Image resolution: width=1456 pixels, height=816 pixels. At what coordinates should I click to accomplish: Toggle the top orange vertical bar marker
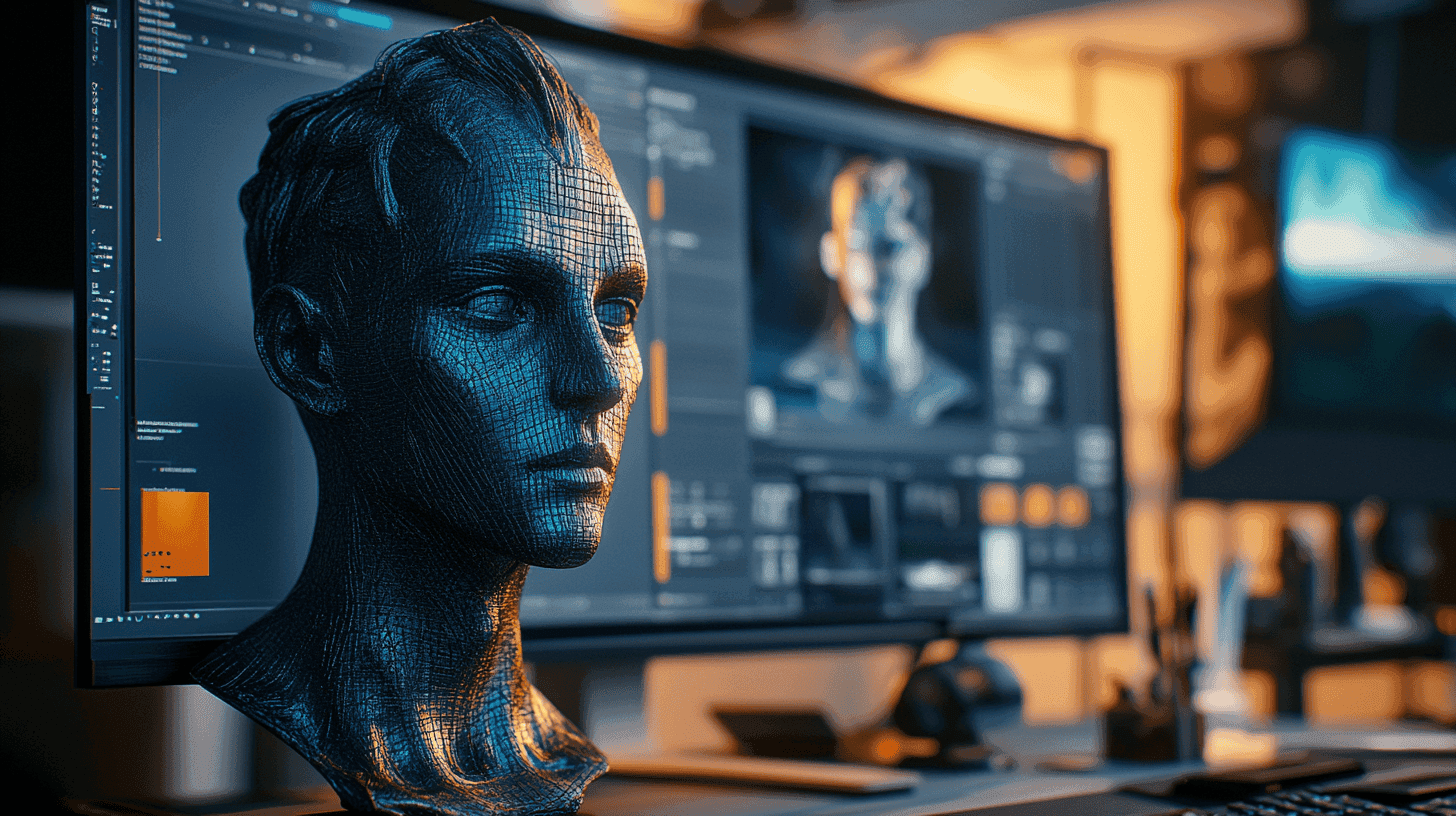[656, 197]
